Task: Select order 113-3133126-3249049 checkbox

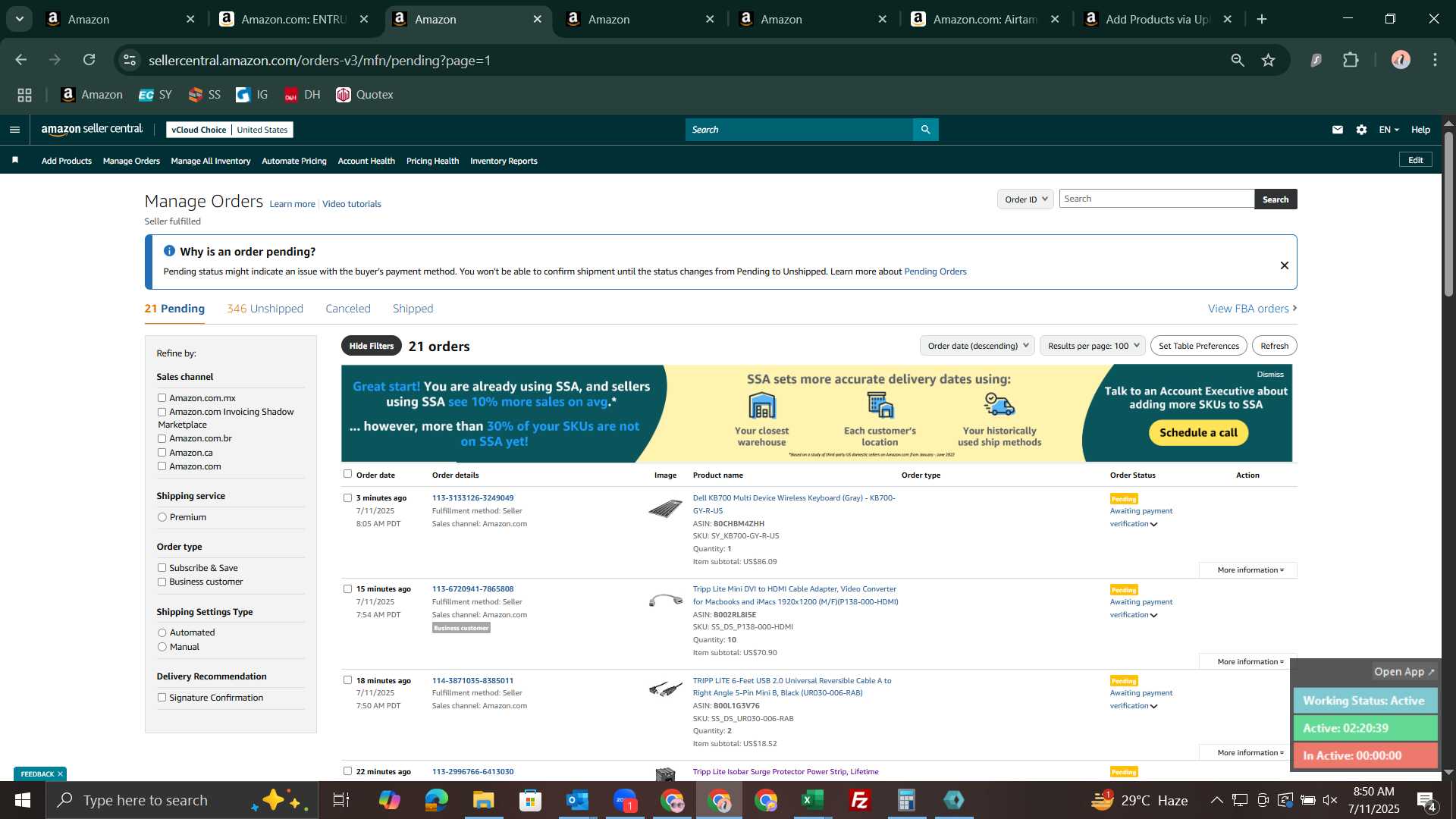Action: tap(347, 498)
